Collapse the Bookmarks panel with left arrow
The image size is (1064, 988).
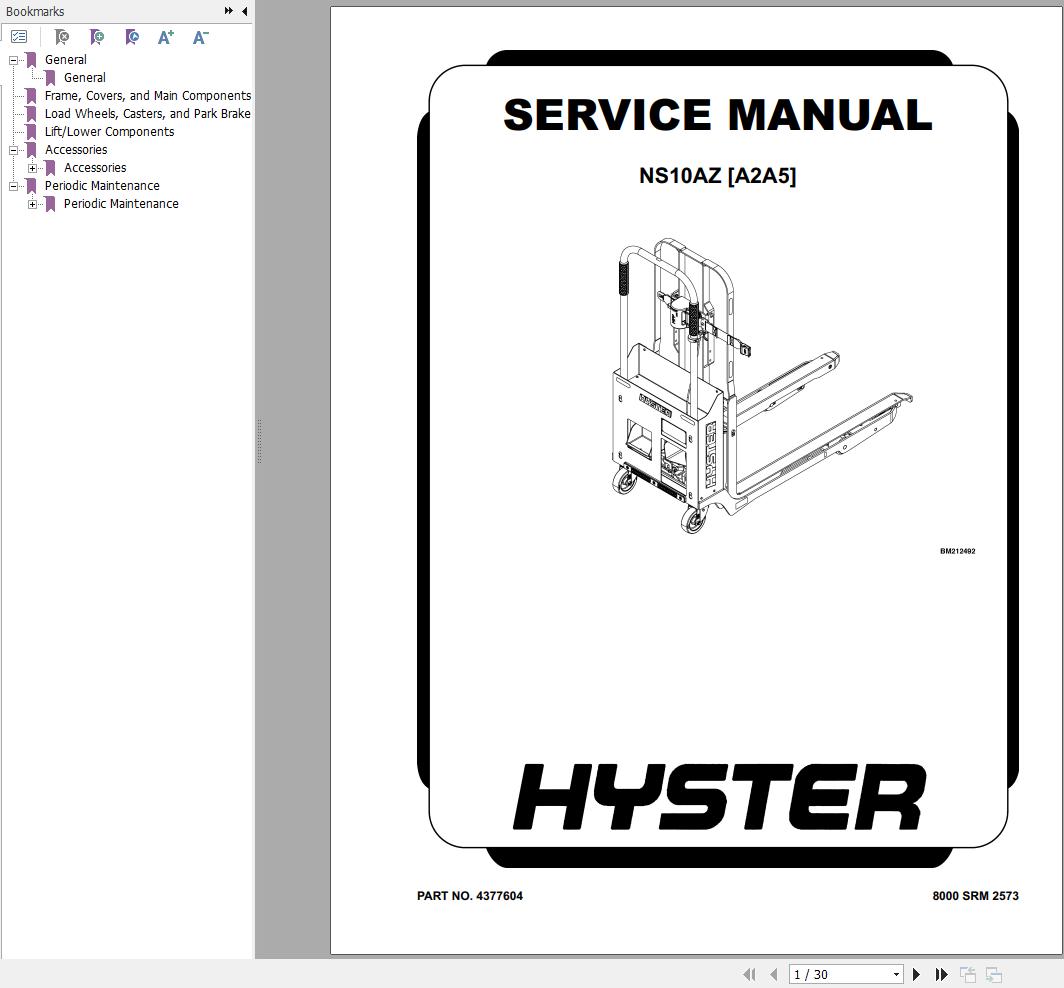coord(245,11)
